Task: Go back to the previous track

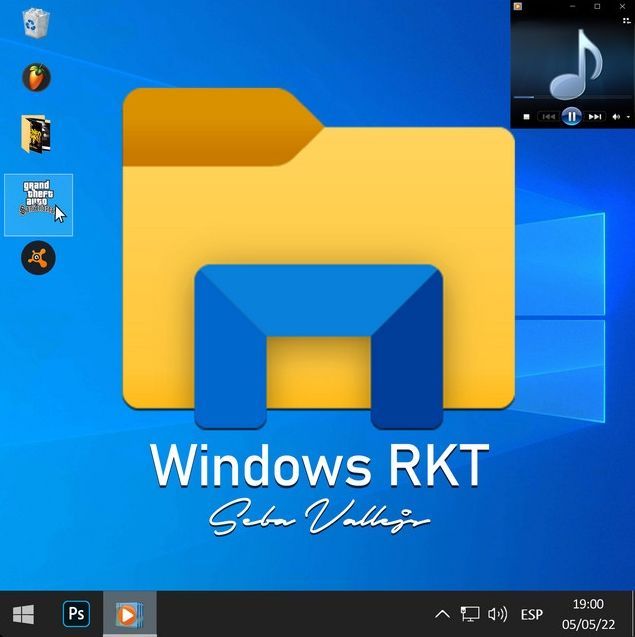Action: tap(548, 117)
